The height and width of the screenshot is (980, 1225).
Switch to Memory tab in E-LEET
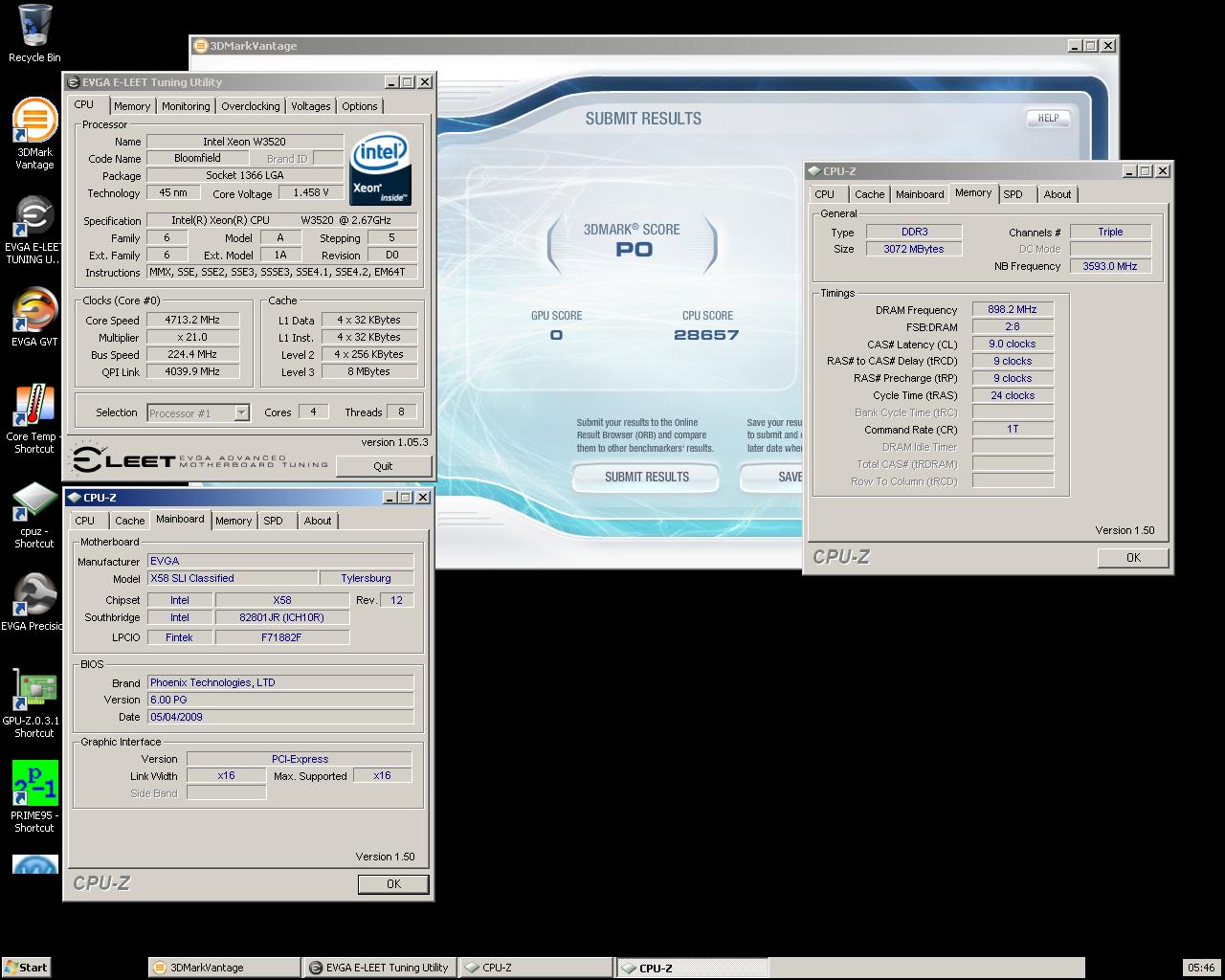click(x=132, y=106)
